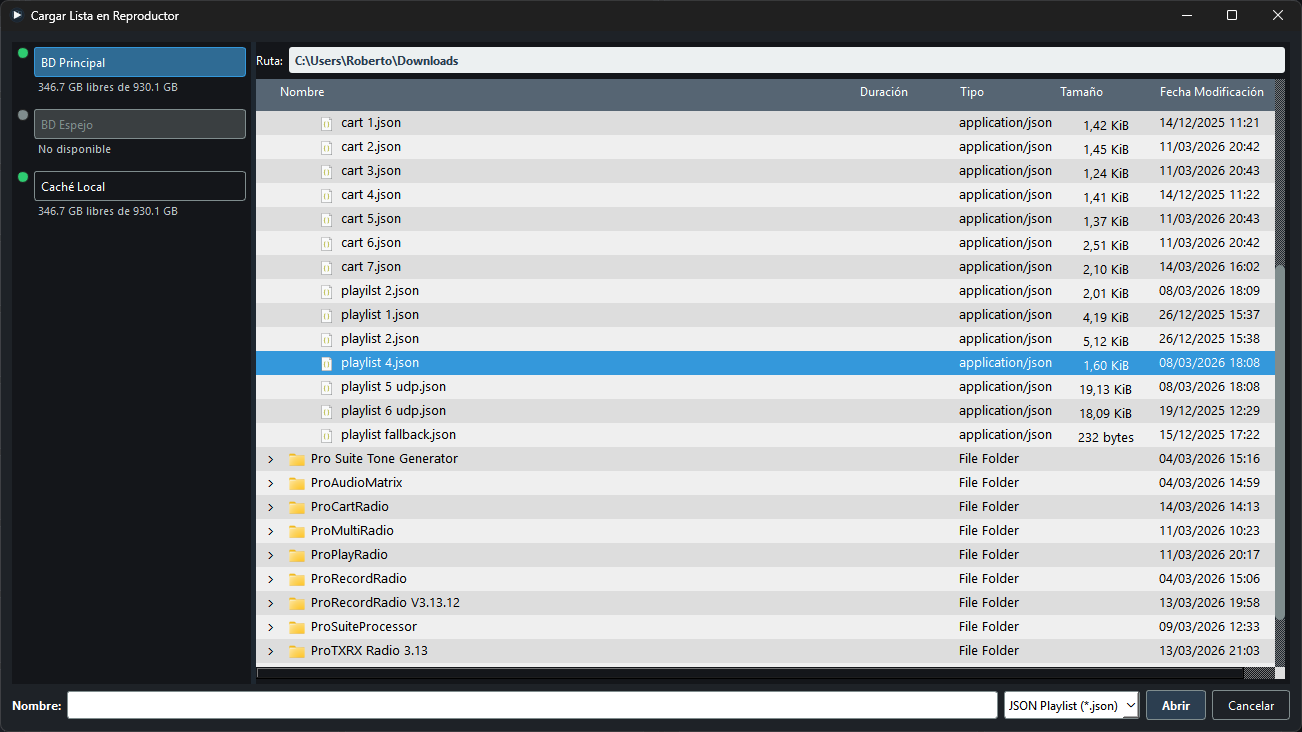Select the Caché Local storage location
The image size is (1302, 732).
click(140, 186)
